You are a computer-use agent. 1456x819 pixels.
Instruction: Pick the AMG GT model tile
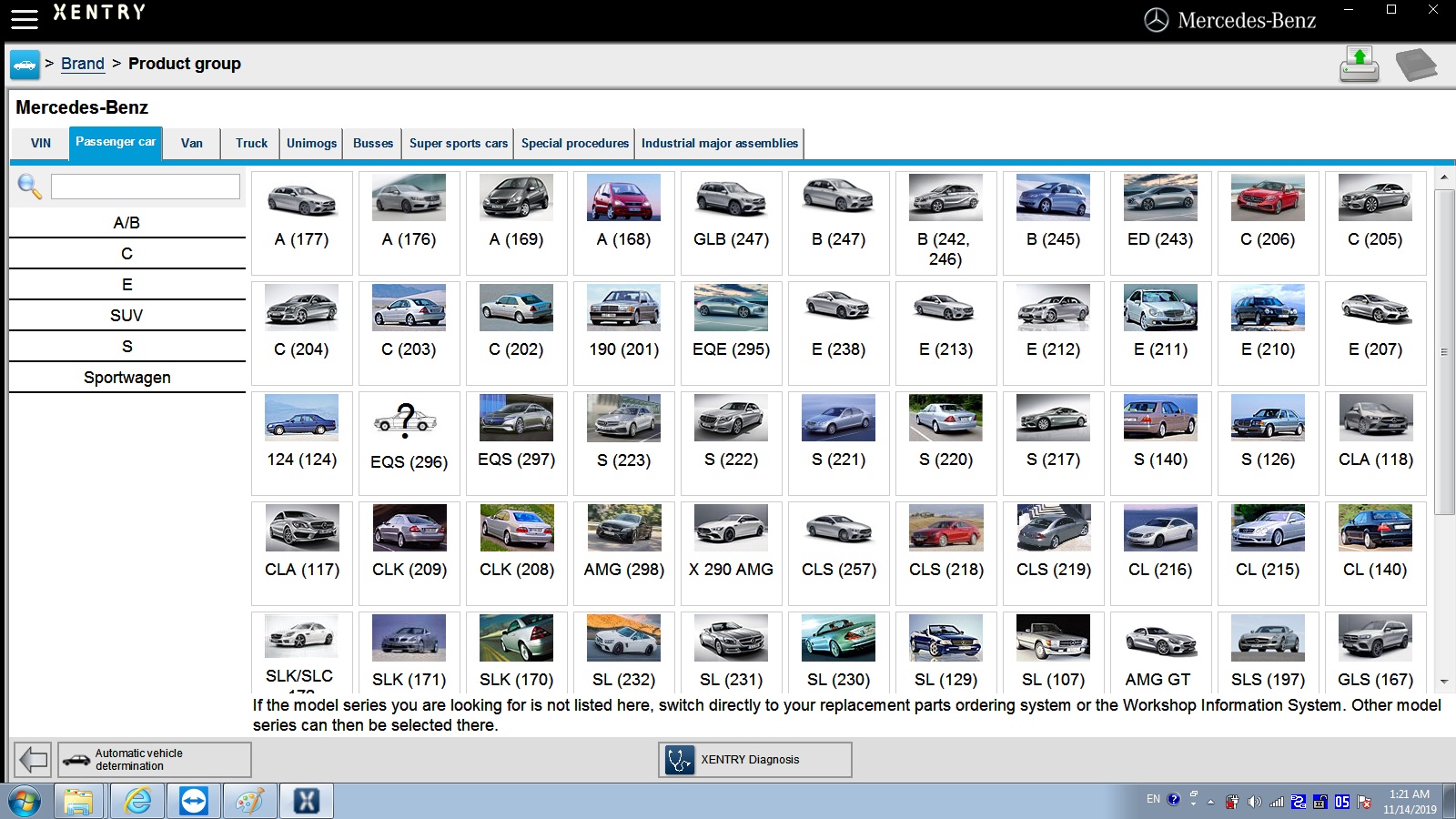(x=1160, y=652)
